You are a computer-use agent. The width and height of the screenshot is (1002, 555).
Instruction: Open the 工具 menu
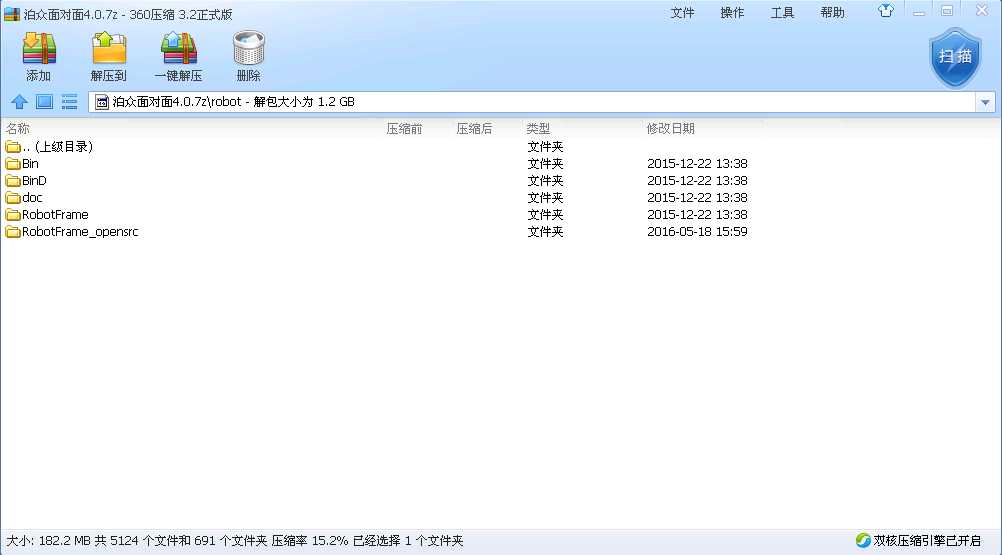pos(782,13)
